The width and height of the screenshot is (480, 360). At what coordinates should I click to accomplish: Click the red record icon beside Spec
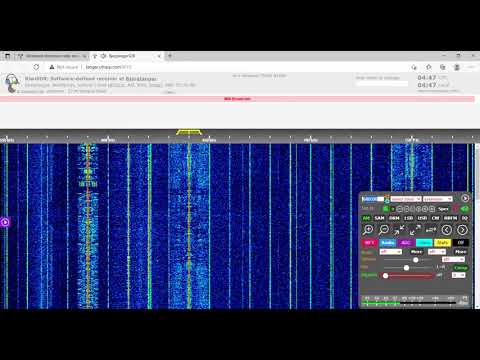click(455, 209)
